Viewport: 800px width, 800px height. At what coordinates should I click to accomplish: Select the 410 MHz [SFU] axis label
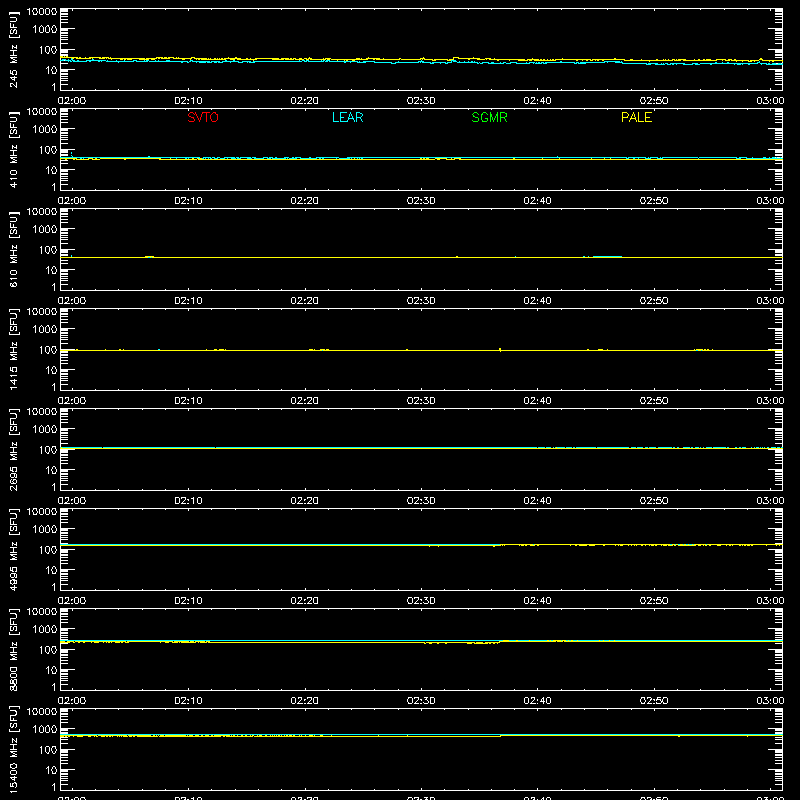pos(13,149)
